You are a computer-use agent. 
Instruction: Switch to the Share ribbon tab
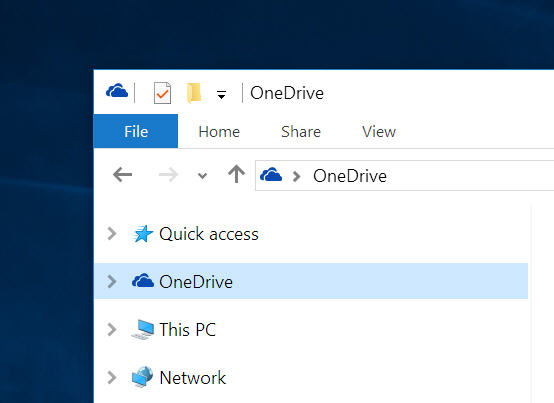301,132
